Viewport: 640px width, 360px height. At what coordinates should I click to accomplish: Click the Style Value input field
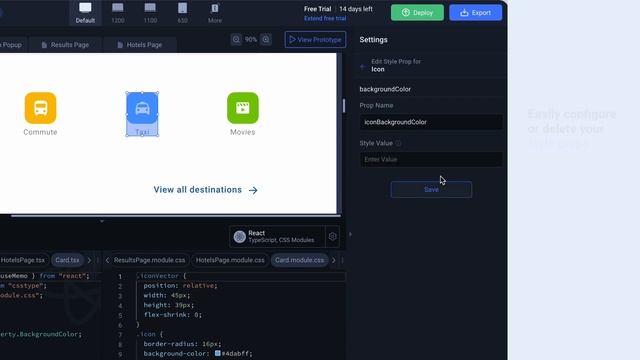[x=431, y=159]
